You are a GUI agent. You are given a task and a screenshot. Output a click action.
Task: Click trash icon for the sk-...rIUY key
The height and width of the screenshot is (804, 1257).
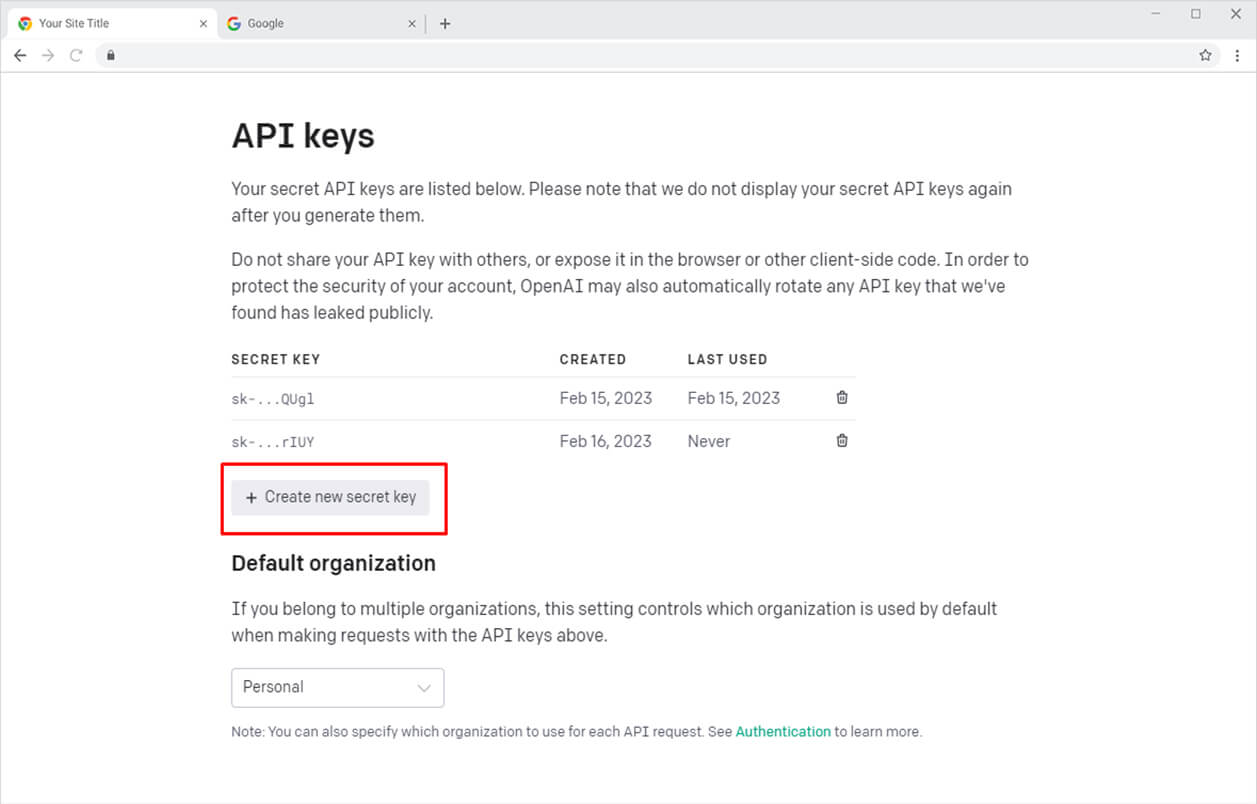point(842,441)
